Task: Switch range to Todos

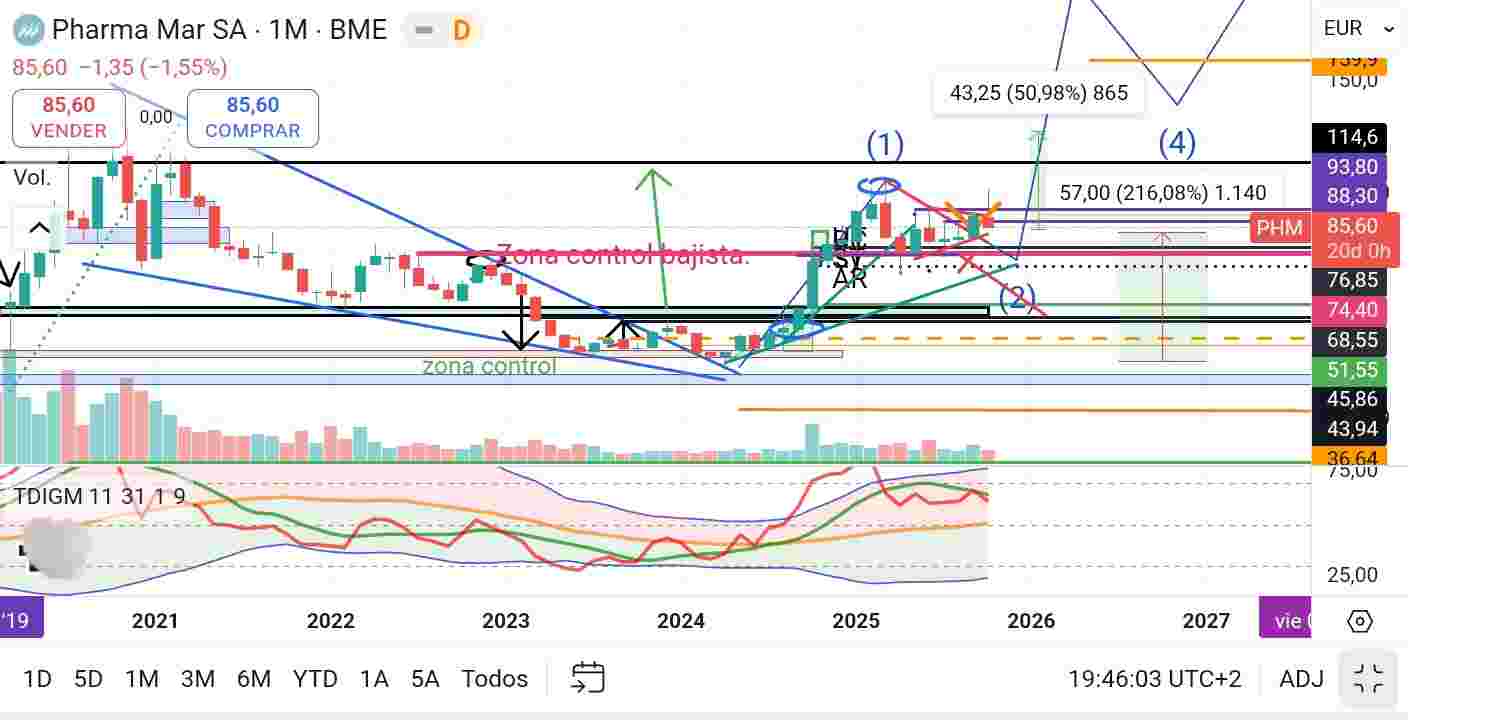Action: point(494,679)
